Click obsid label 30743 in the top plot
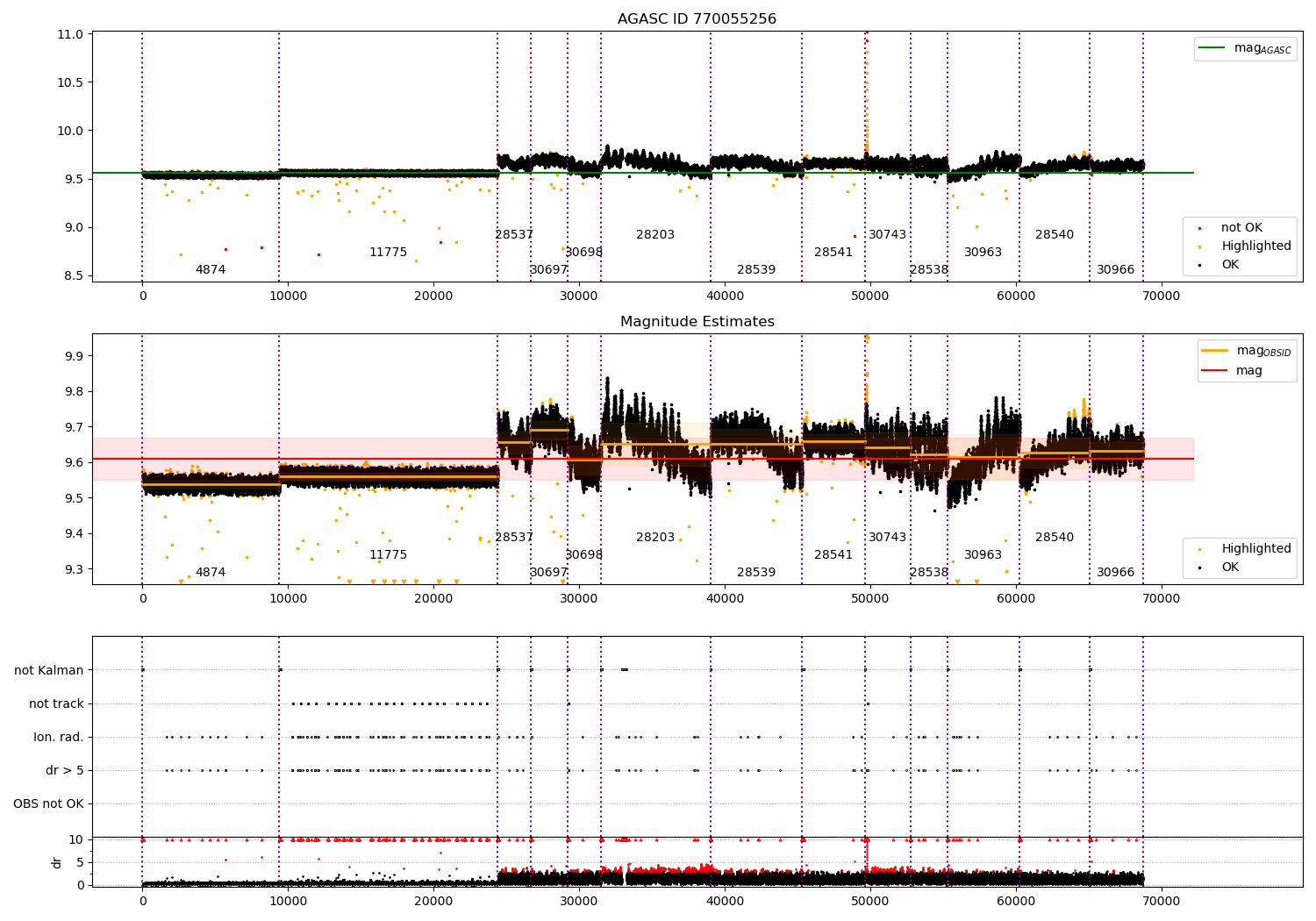 coord(888,235)
